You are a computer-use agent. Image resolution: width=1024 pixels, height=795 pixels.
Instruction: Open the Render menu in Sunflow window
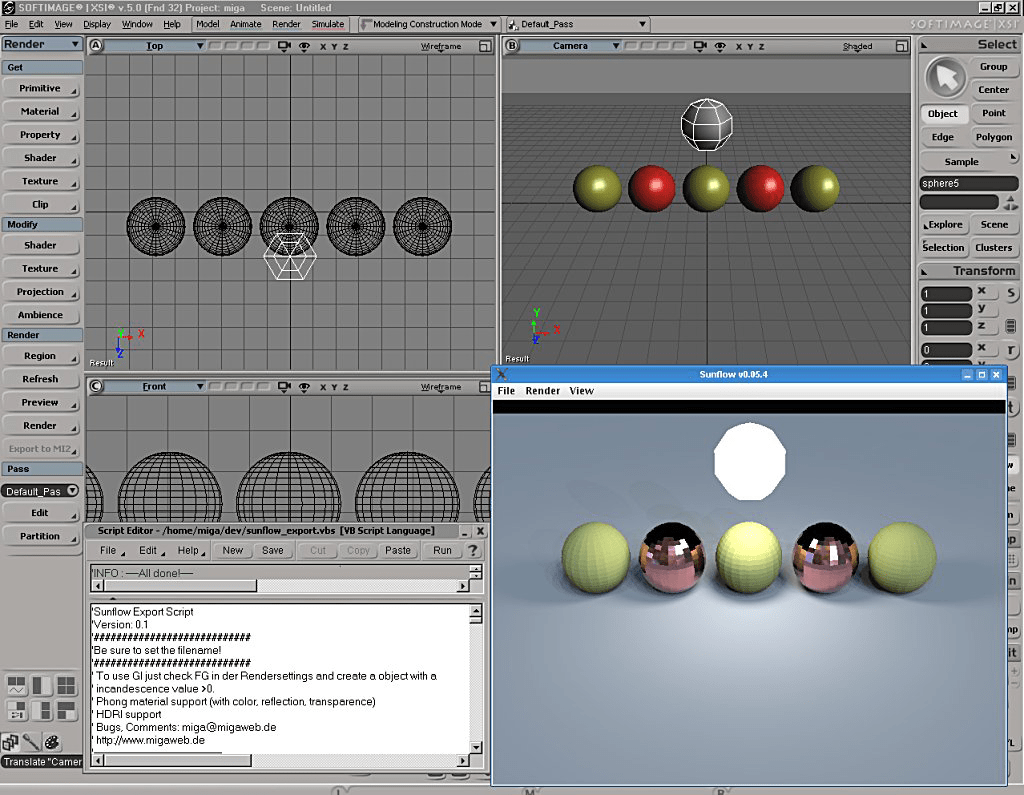pos(543,391)
